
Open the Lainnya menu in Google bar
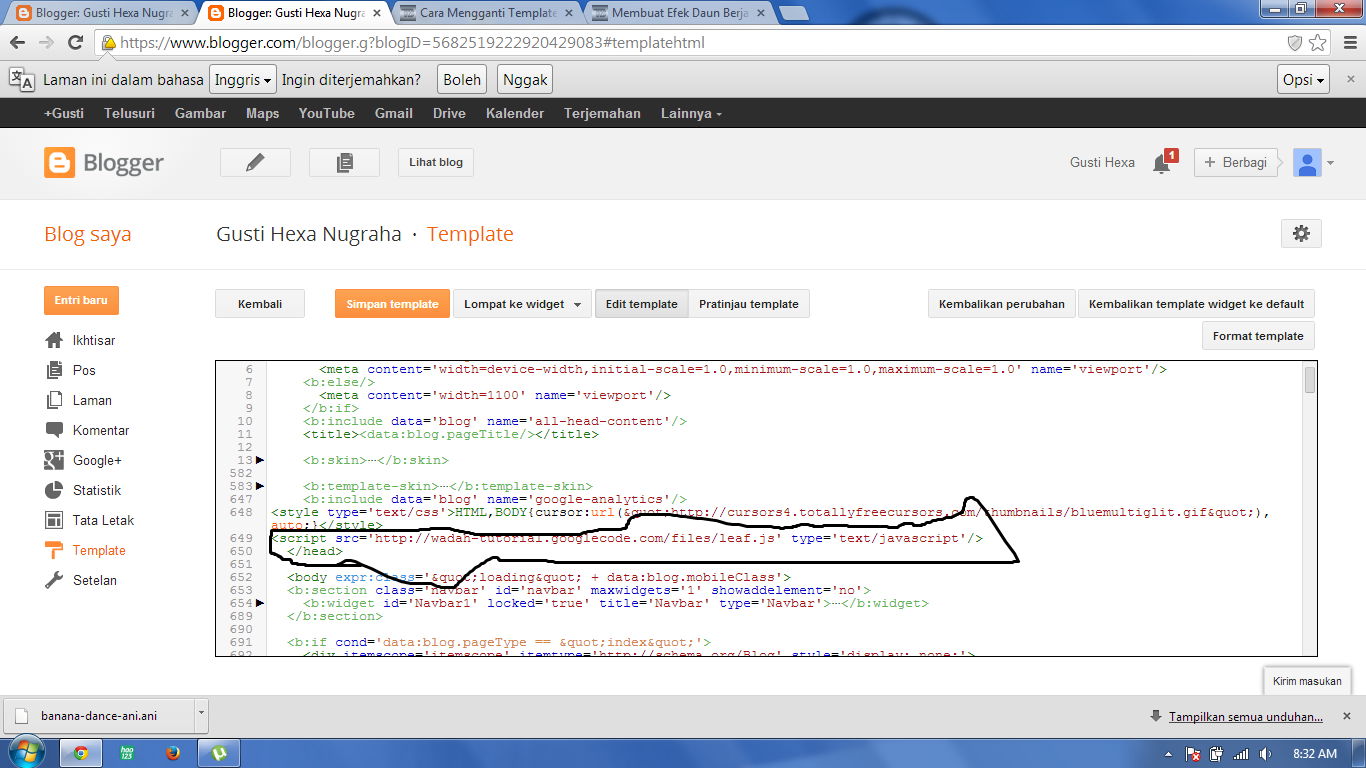click(x=691, y=113)
